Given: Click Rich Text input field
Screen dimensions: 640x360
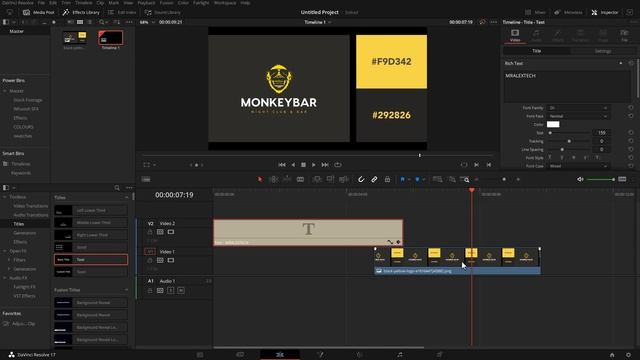Looking at the screenshot, I should [567, 87].
